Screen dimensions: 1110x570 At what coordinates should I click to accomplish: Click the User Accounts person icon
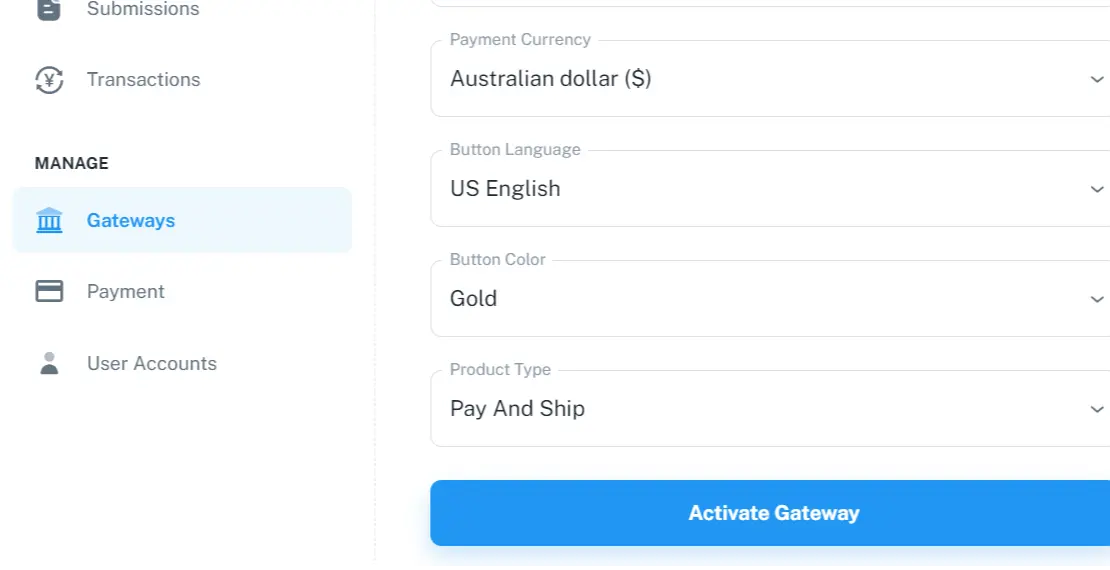49,364
